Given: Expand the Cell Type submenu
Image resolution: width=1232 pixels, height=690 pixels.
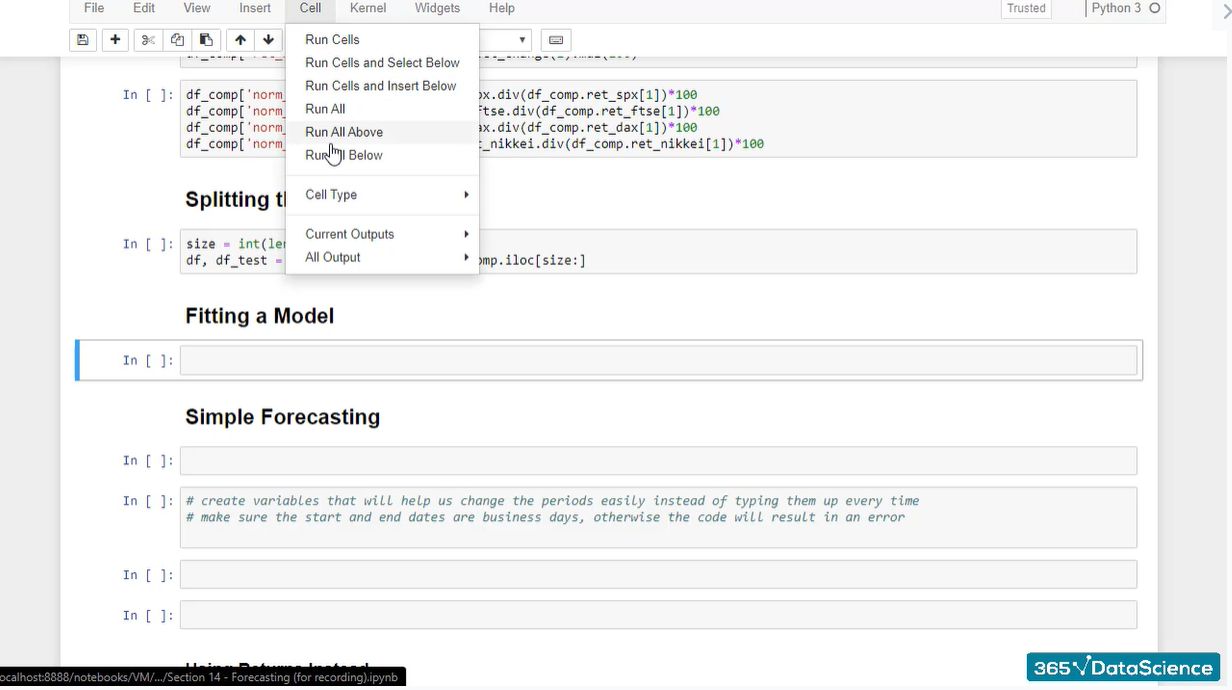Looking at the screenshot, I should [x=385, y=195].
